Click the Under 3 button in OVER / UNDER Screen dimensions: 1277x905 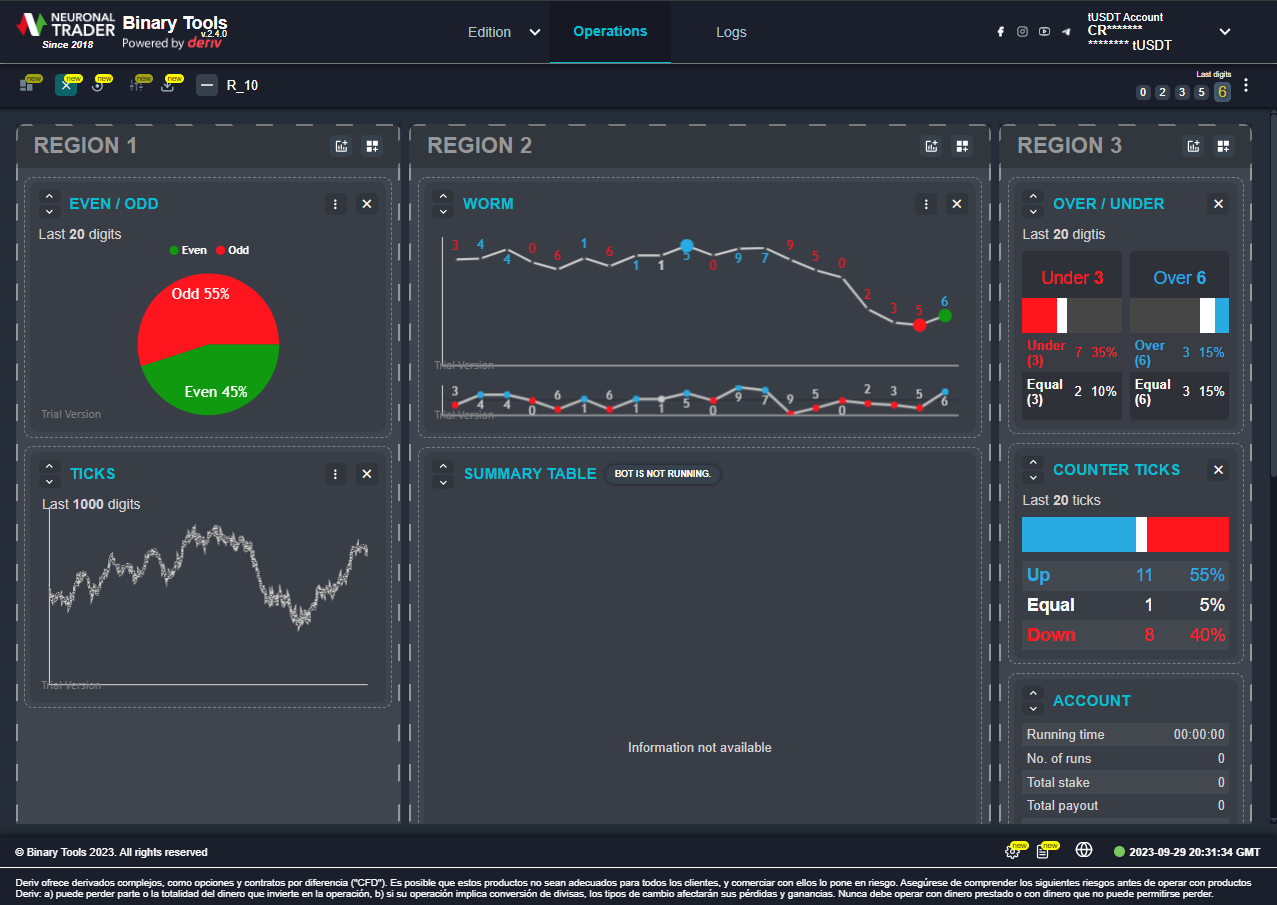(1071, 276)
